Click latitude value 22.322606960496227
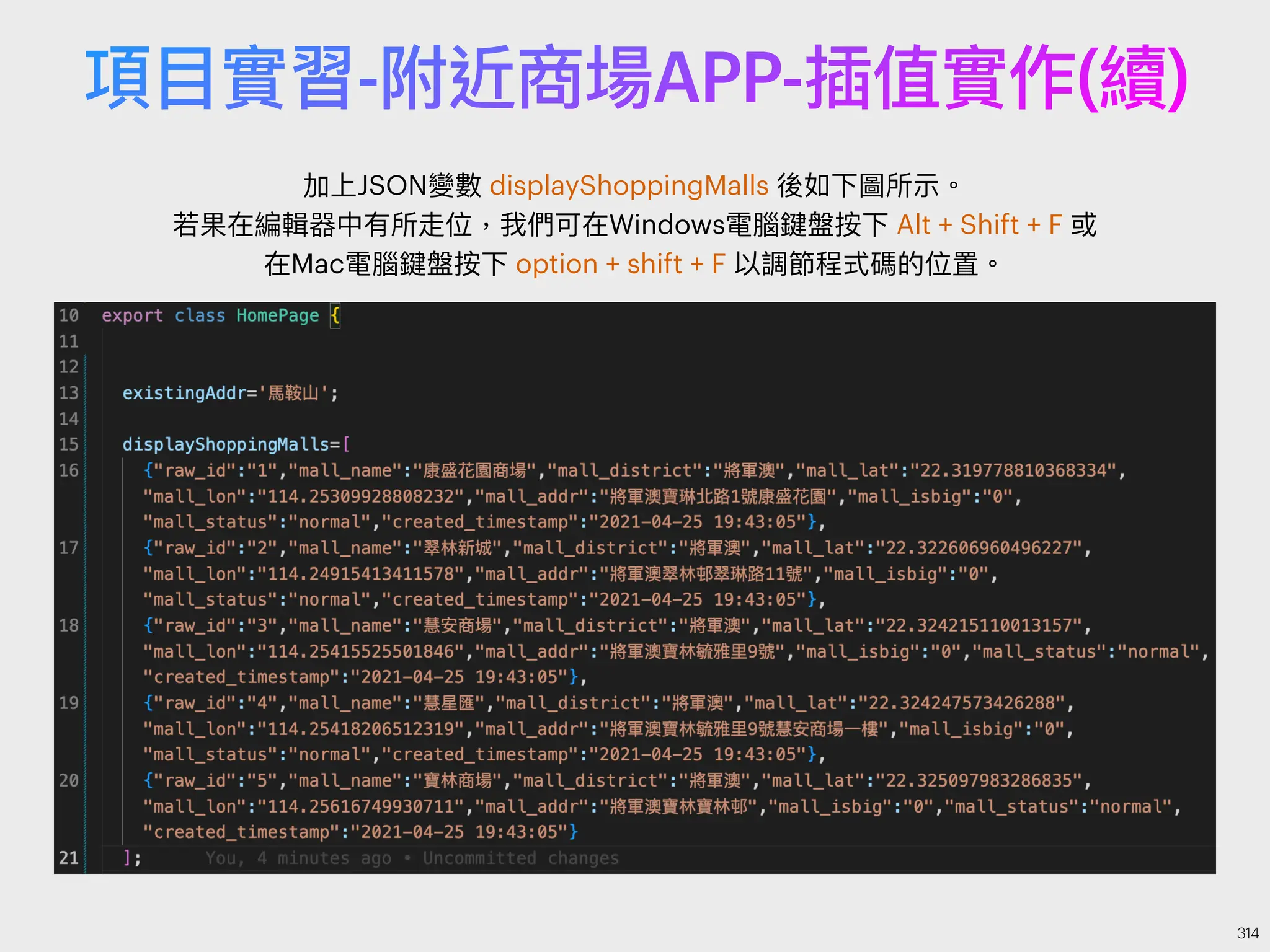 point(979,548)
